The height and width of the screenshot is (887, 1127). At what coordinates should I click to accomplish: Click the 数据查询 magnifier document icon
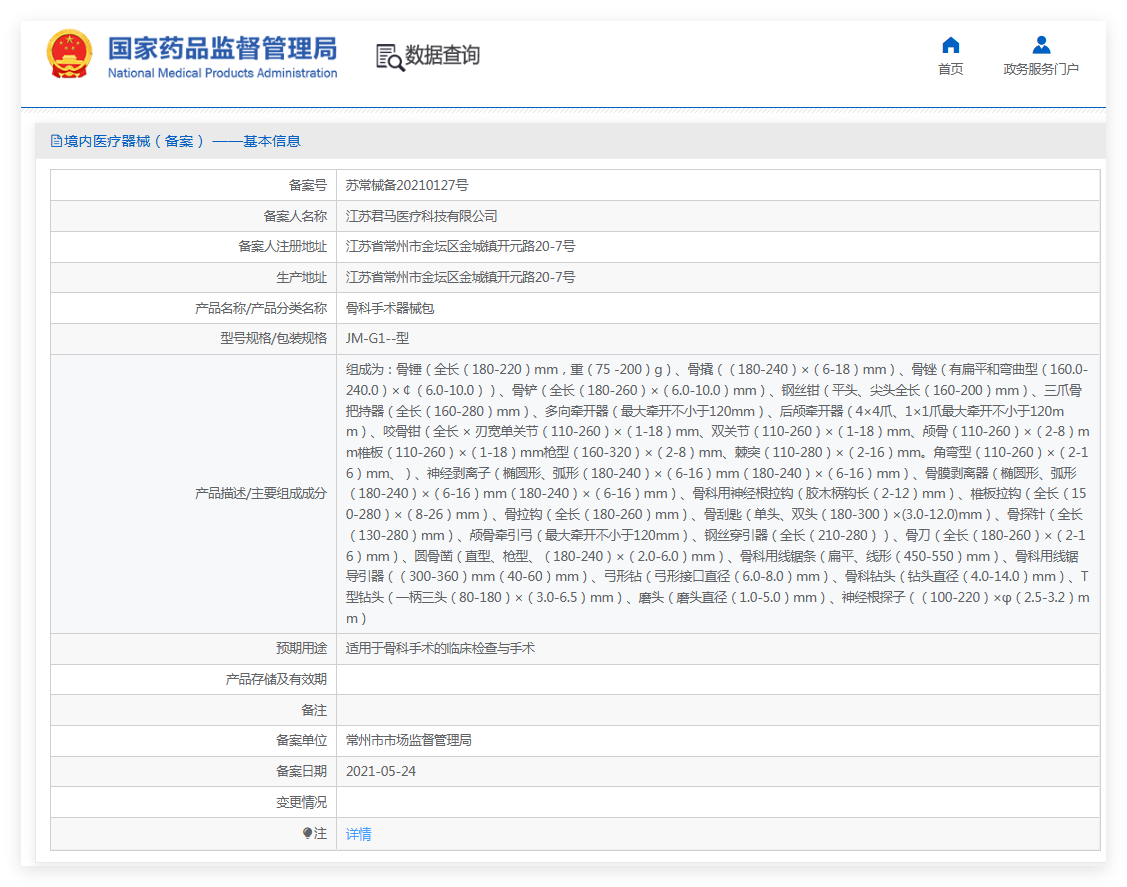390,57
